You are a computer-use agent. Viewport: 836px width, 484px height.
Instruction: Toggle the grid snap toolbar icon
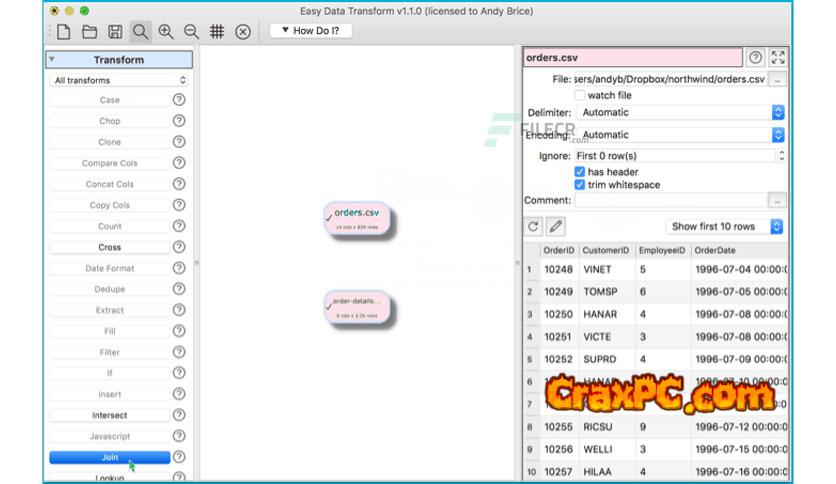[217, 32]
